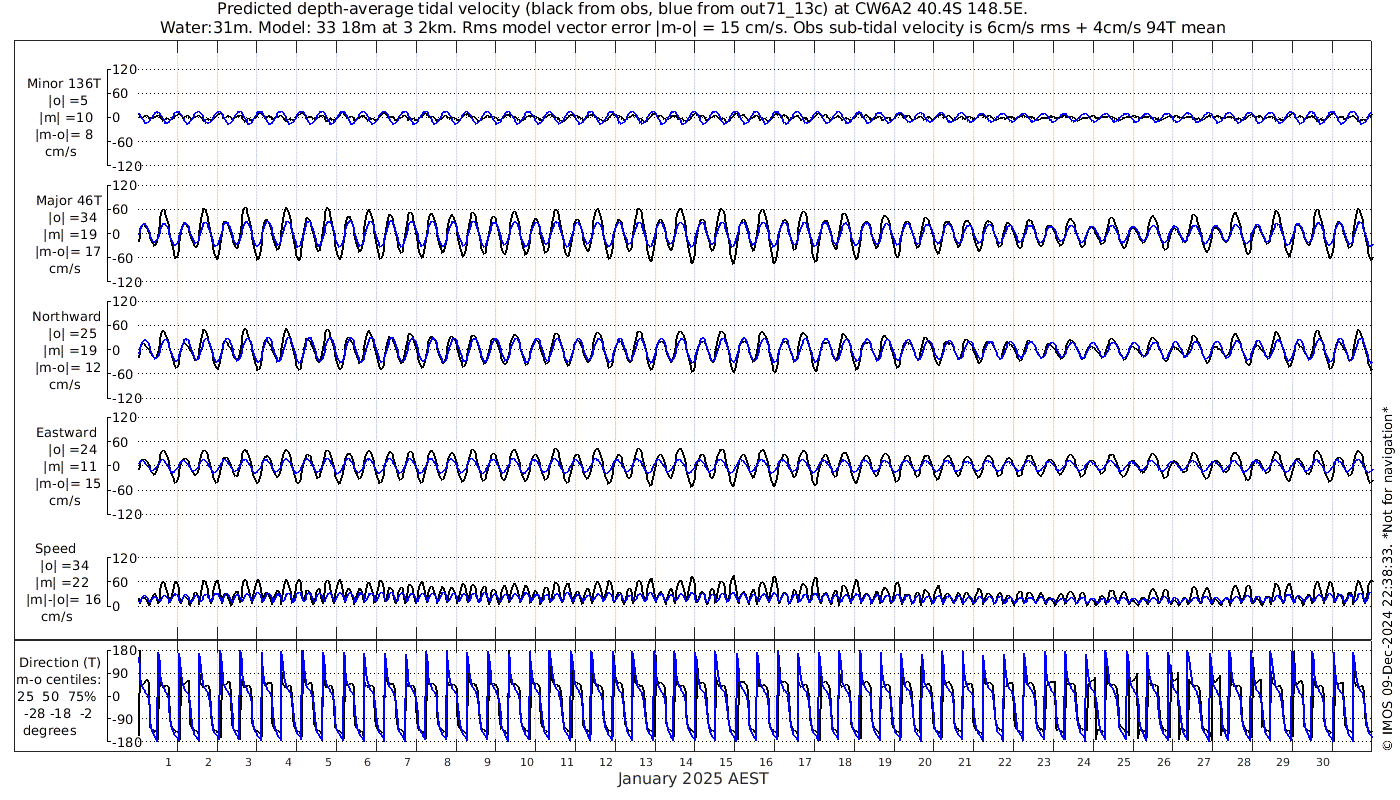Image resolution: width=1400 pixels, height=800 pixels.
Task: Select "|m|-|o|= 16" in the Speed panel
Action: tap(62, 600)
